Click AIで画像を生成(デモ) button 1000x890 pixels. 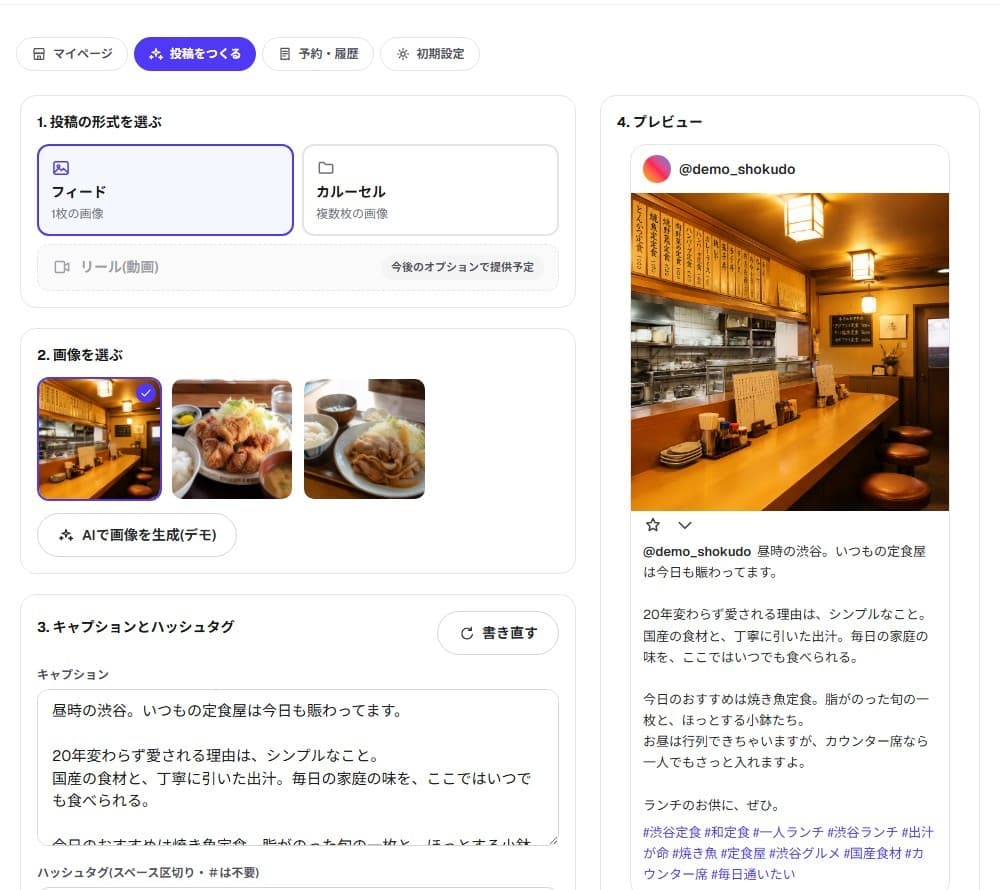point(136,535)
